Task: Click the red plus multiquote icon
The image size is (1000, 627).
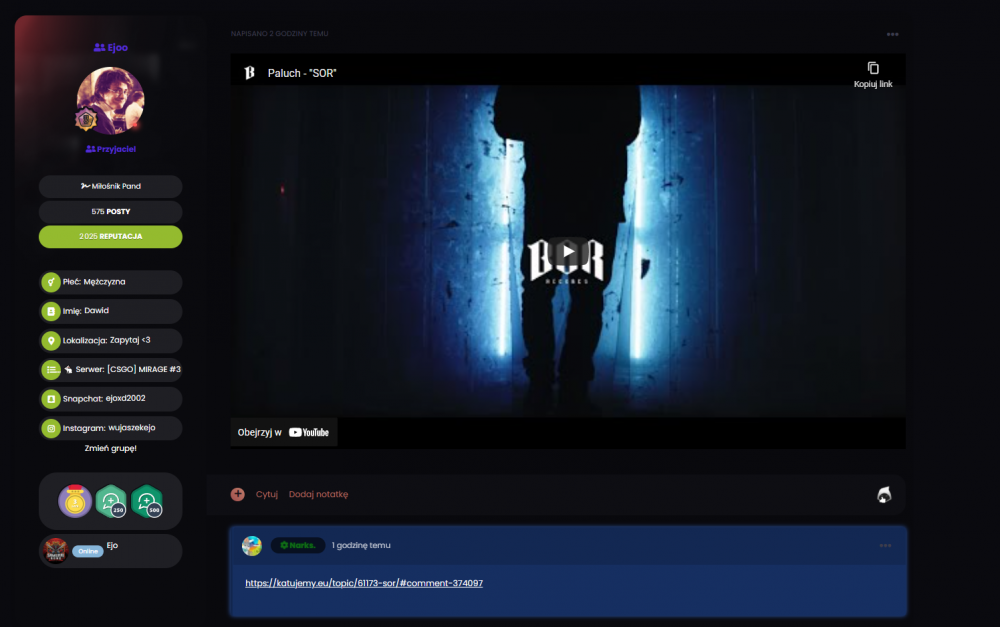Action: click(x=237, y=494)
